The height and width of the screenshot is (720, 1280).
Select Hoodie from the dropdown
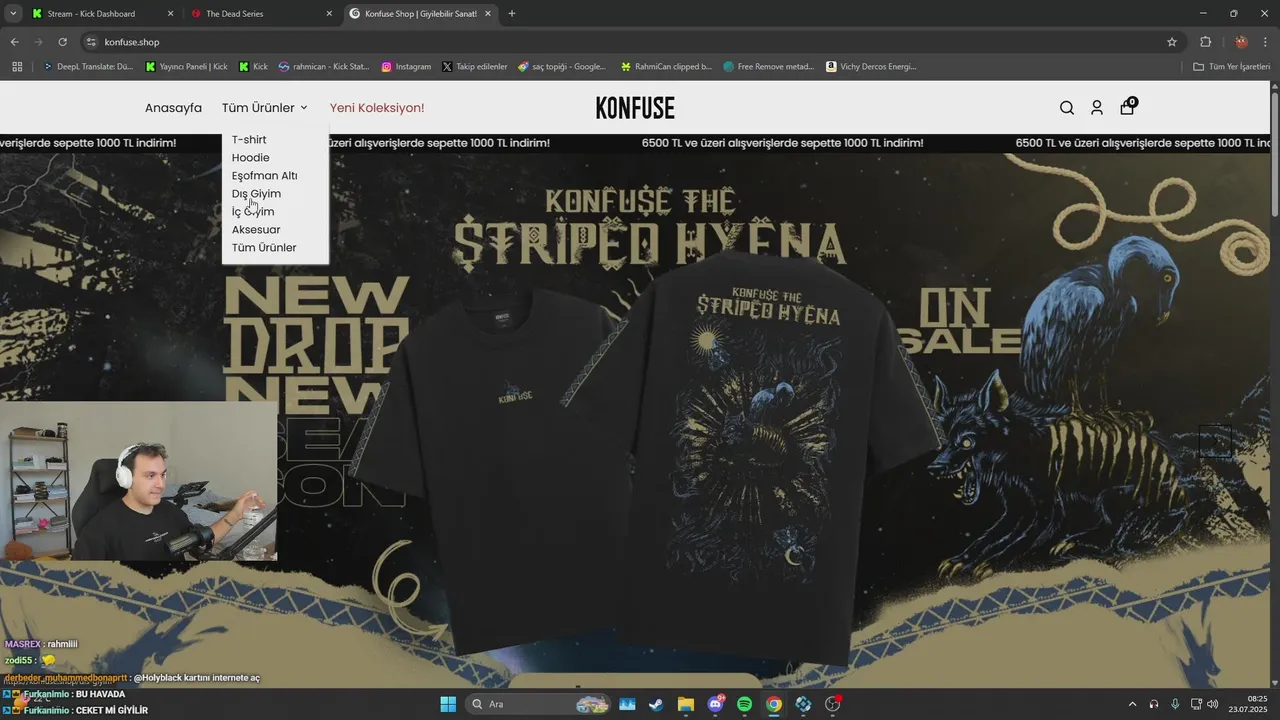point(251,158)
